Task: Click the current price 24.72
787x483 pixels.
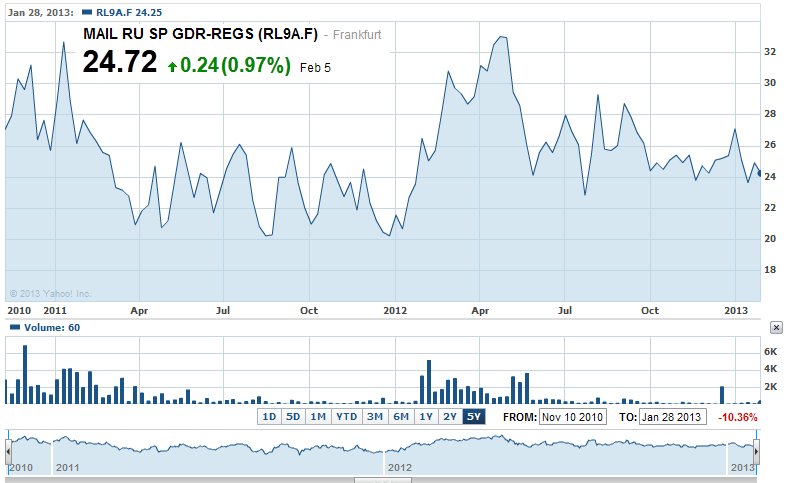Action: (x=120, y=62)
